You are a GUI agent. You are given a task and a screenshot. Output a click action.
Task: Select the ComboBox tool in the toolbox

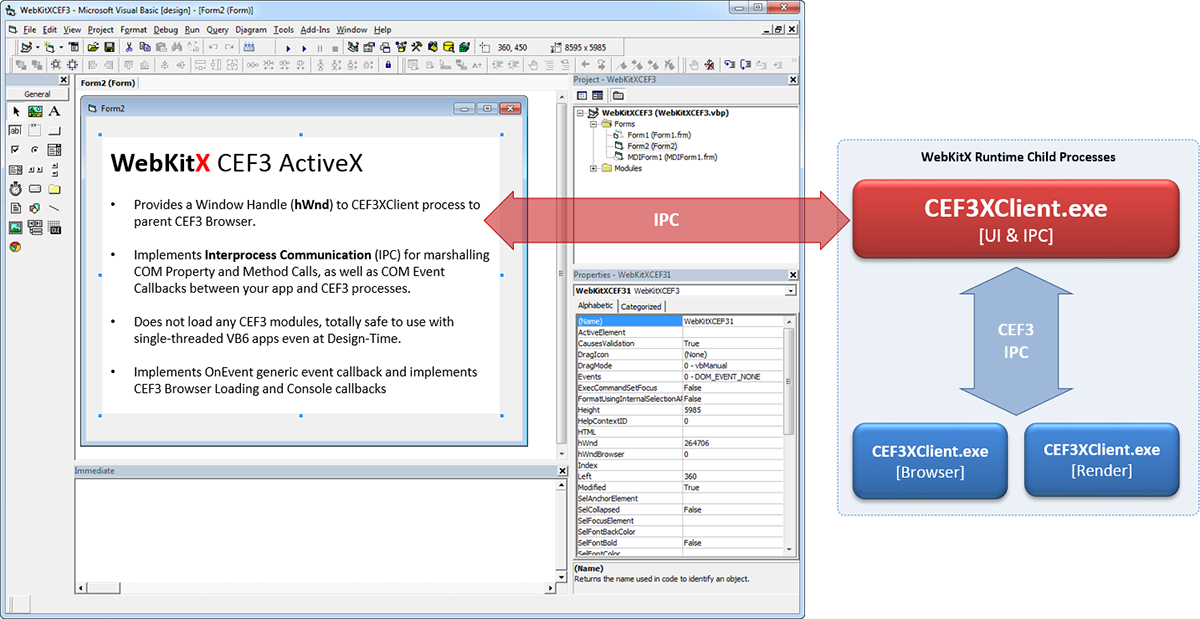tap(54, 150)
